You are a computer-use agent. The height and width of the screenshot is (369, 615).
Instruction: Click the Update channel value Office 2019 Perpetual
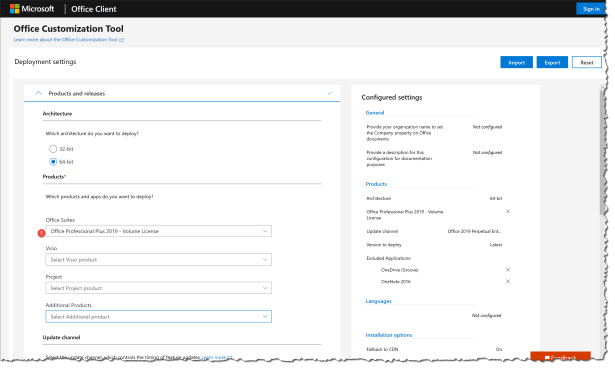(474, 231)
